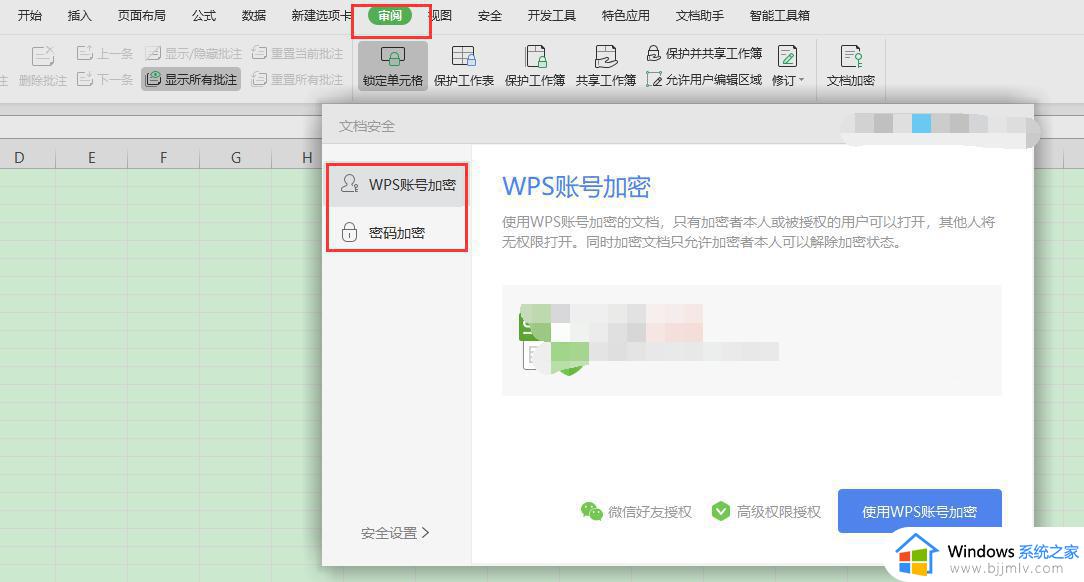Open the 新建选项卡 tab
Image resolution: width=1084 pixels, height=582 pixels.
pos(321,15)
